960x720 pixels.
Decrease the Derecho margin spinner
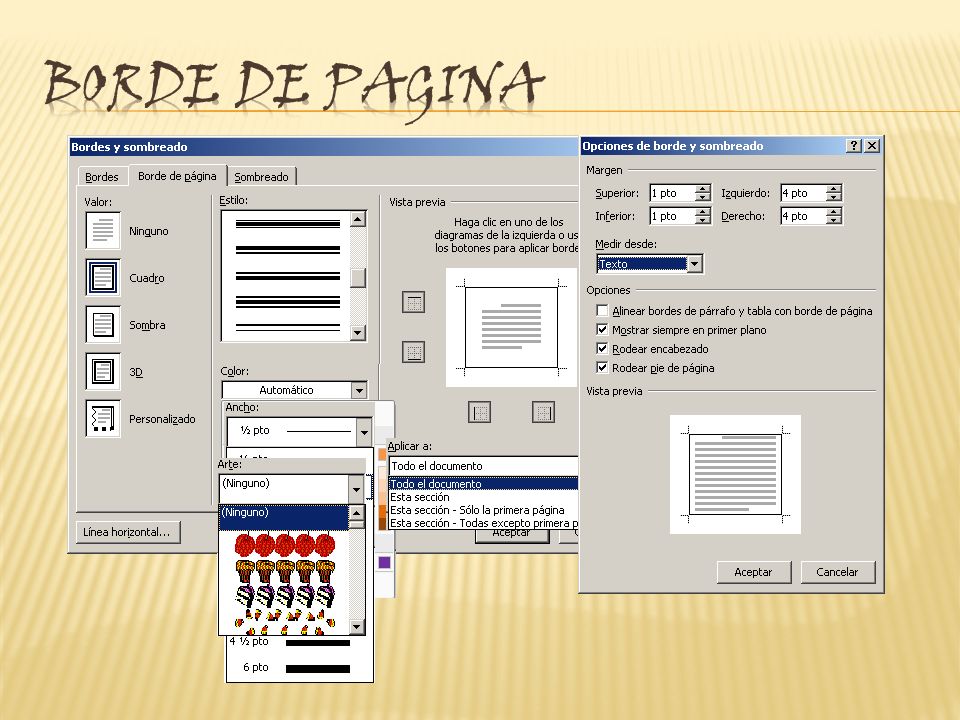pyautogui.click(x=833, y=220)
